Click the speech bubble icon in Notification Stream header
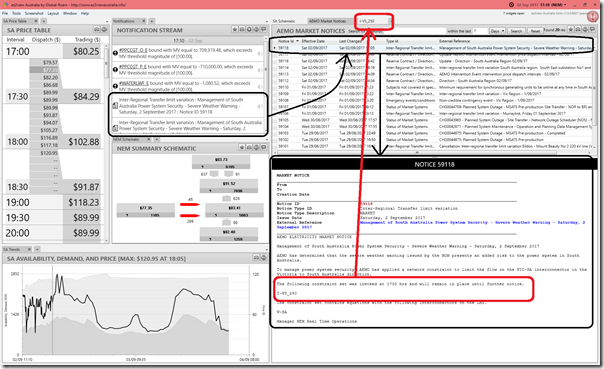 pos(263,30)
